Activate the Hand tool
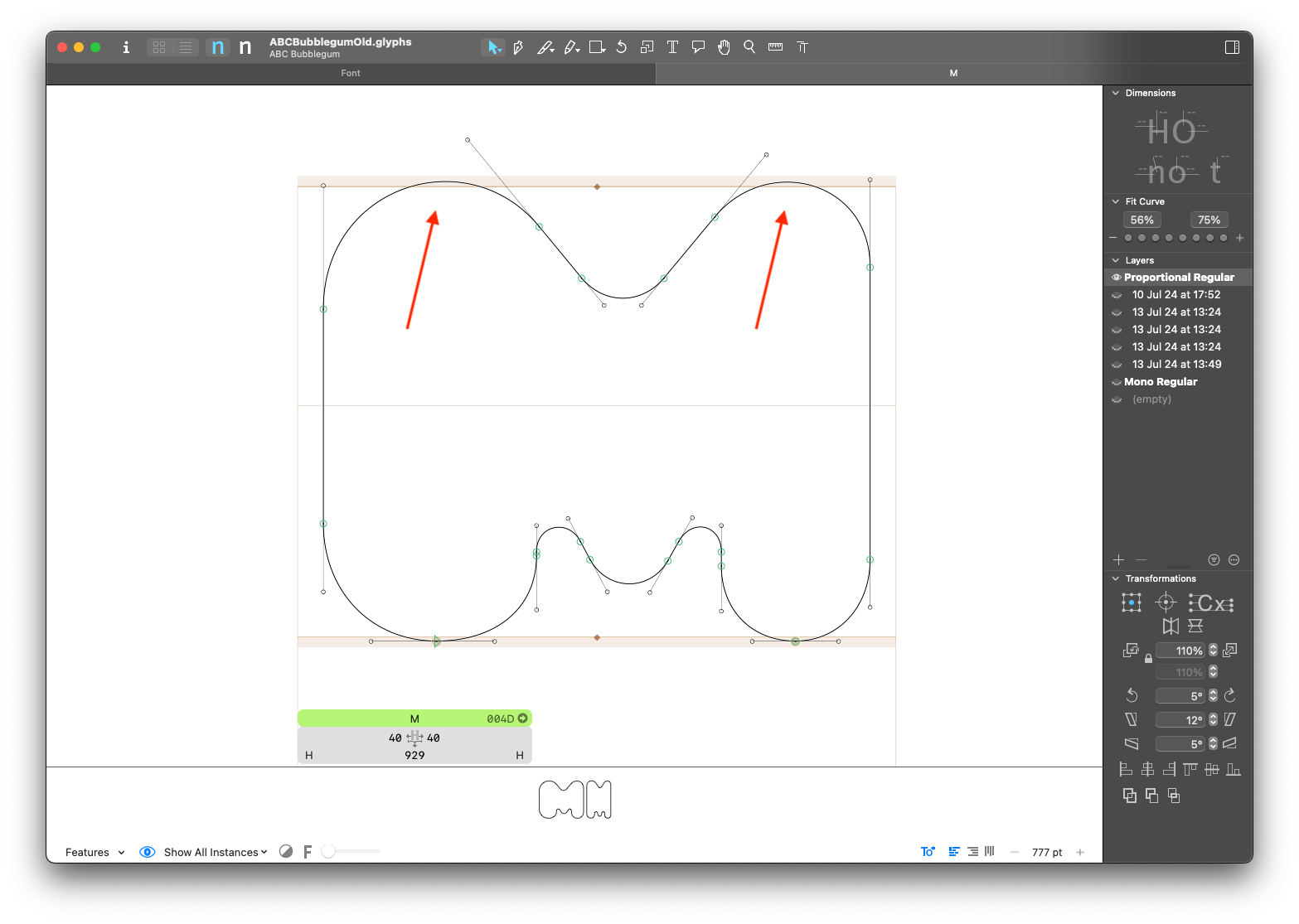 (724, 47)
